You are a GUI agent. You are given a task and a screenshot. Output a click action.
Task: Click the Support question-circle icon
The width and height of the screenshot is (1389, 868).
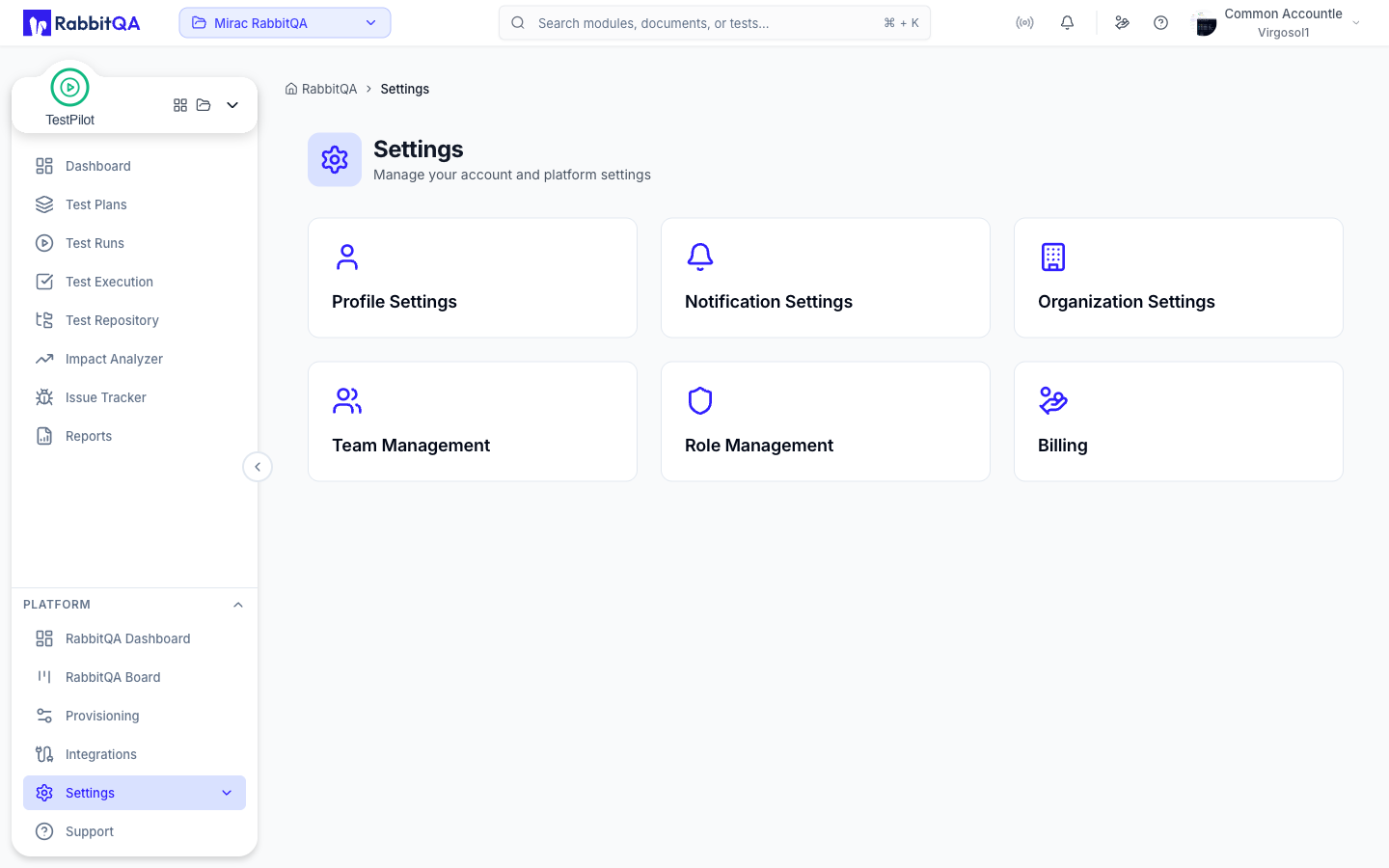coord(44,831)
